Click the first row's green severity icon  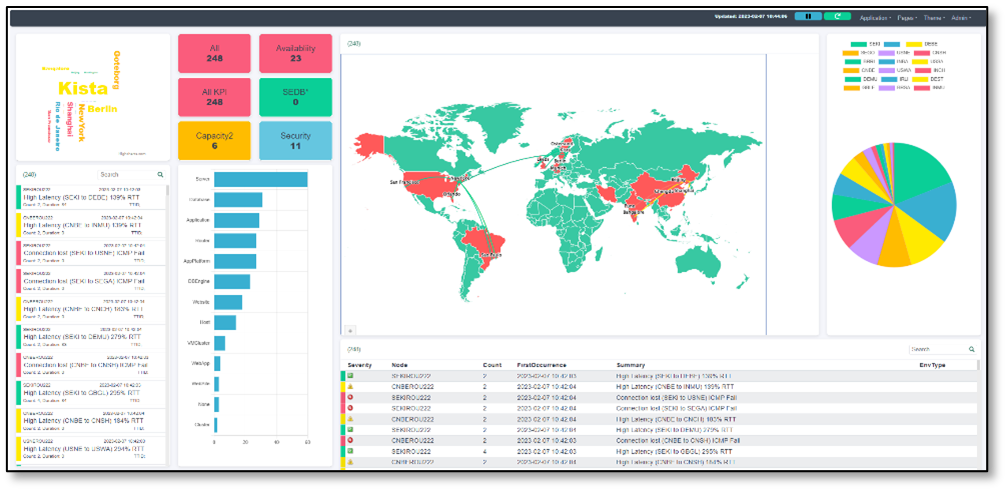coord(350,375)
